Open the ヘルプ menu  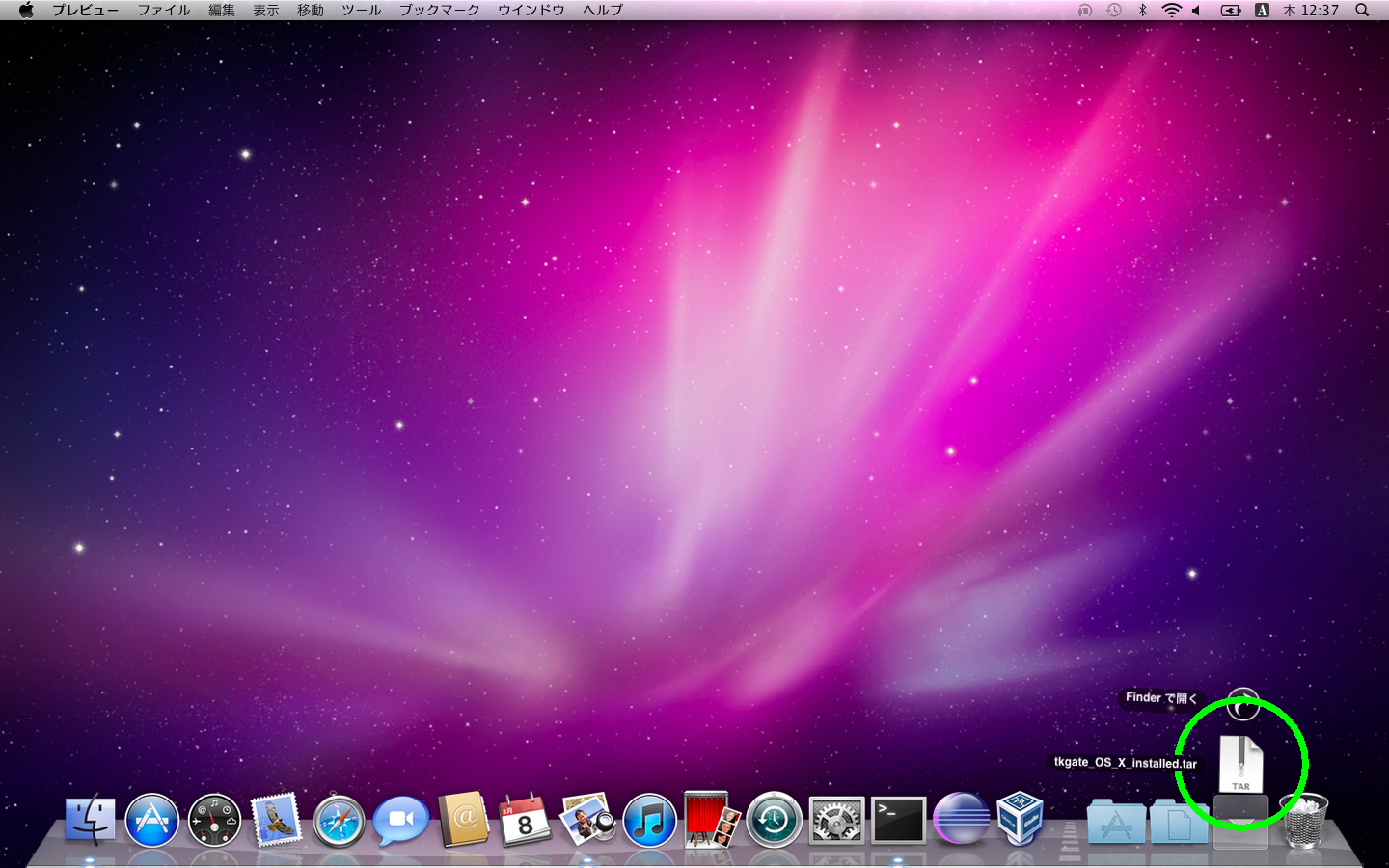[602, 10]
